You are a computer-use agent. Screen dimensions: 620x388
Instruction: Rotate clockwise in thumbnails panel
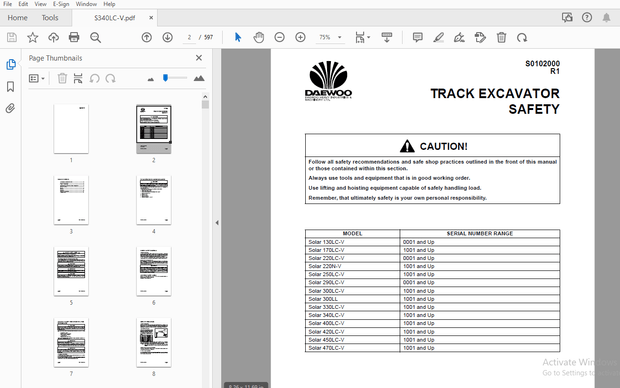click(110, 78)
